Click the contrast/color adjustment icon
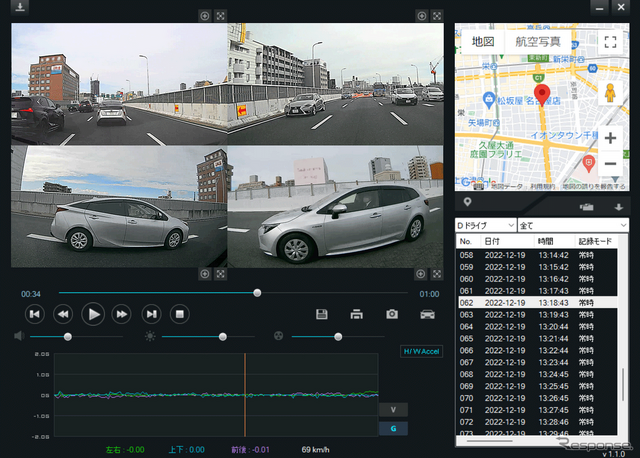Image resolution: width=640 pixels, height=458 pixels. click(278, 336)
